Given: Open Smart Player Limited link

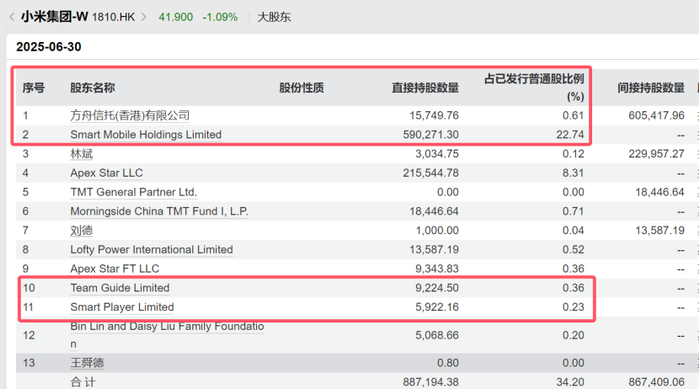Looking at the screenshot, I should [x=122, y=307].
